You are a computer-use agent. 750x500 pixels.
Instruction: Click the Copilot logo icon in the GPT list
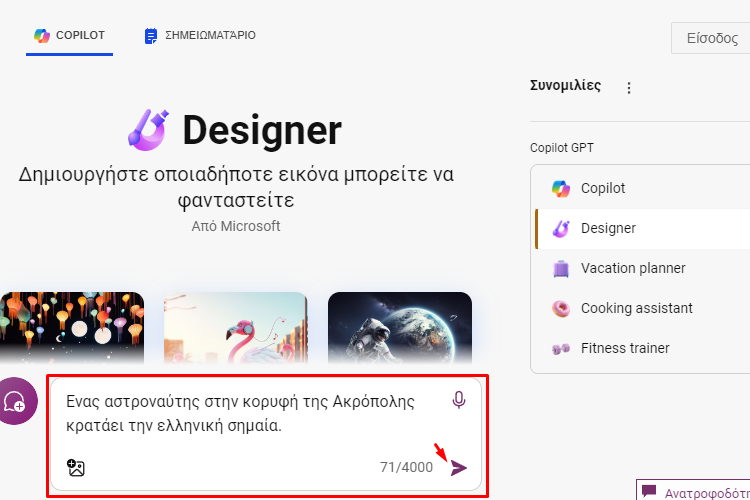[561, 189]
